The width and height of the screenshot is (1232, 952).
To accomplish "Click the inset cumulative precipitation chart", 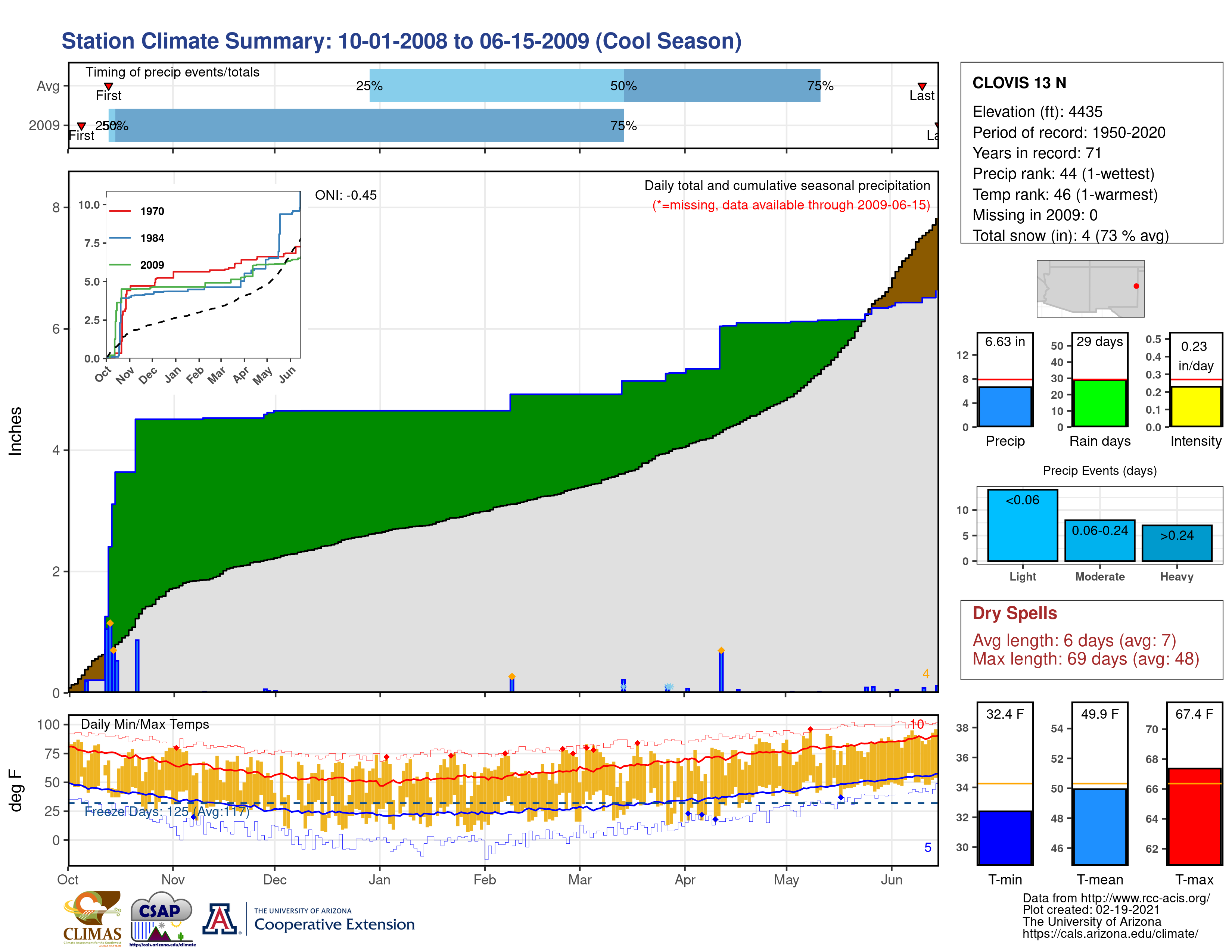I will click(203, 274).
